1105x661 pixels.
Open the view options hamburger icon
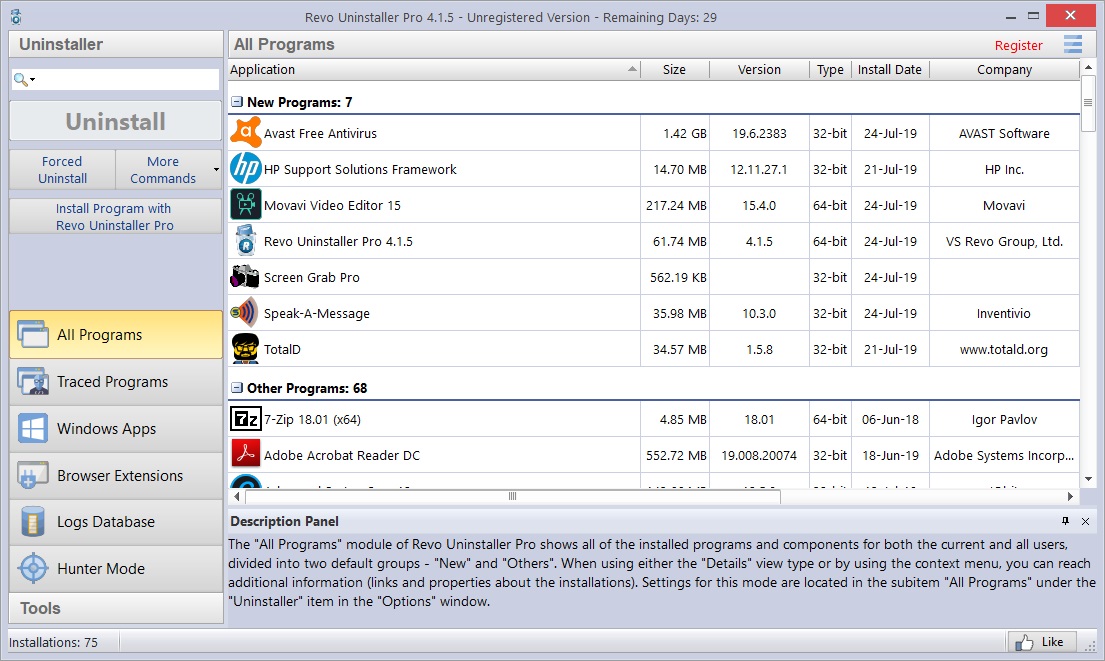[x=1072, y=44]
